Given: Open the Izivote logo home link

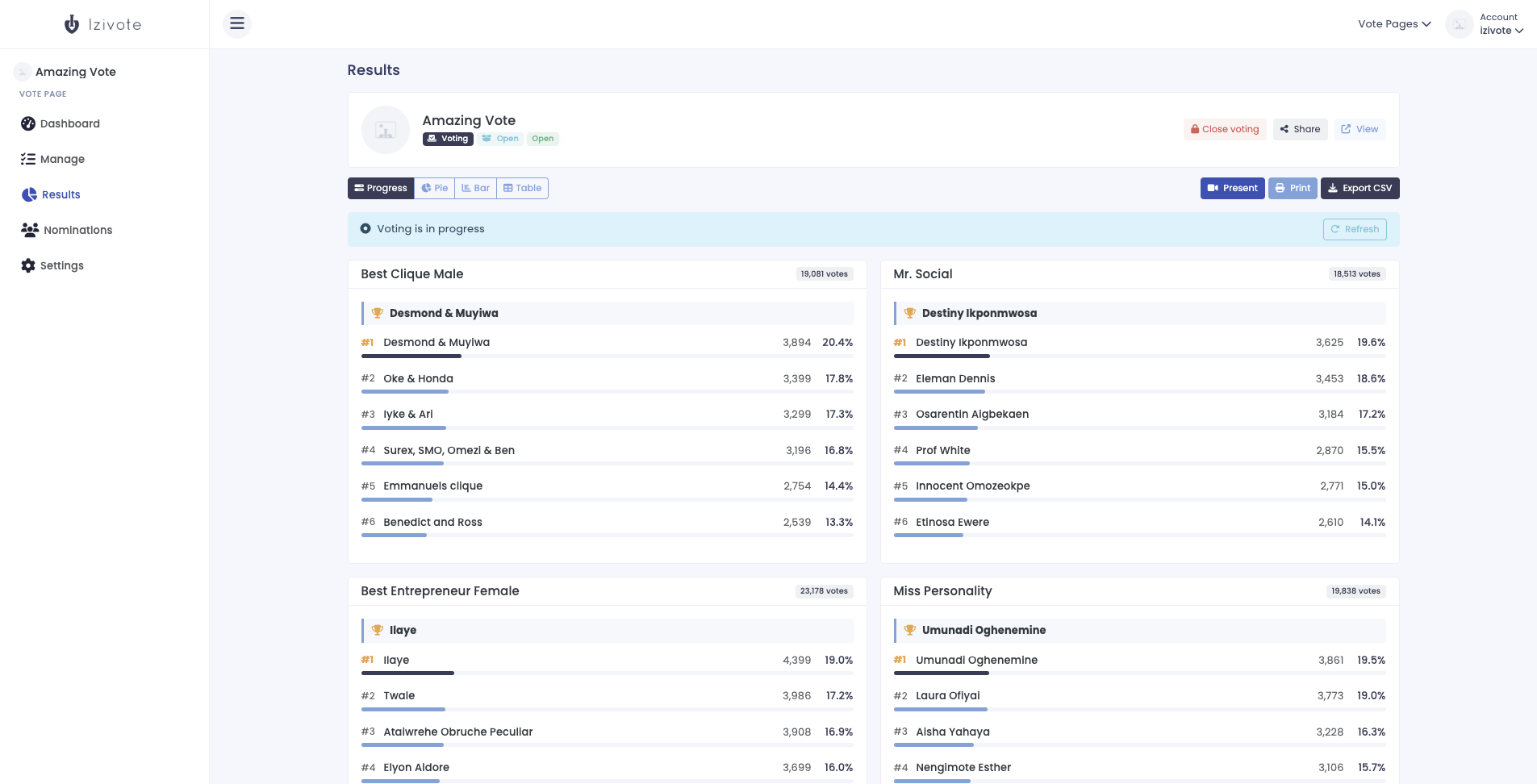Looking at the screenshot, I should (103, 24).
